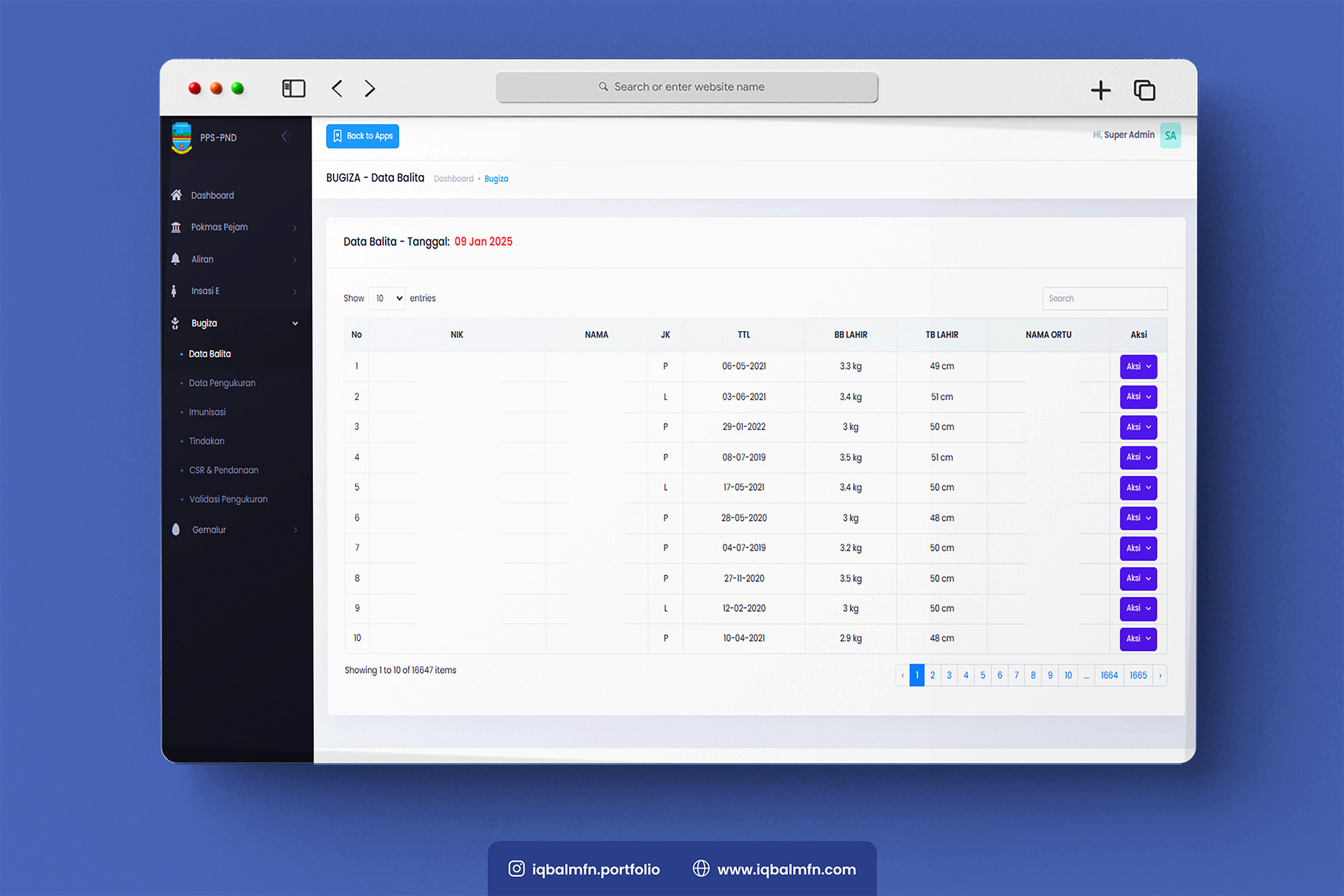Image resolution: width=1344 pixels, height=896 pixels.
Task: Click the Back to Apps button
Action: 363,136
